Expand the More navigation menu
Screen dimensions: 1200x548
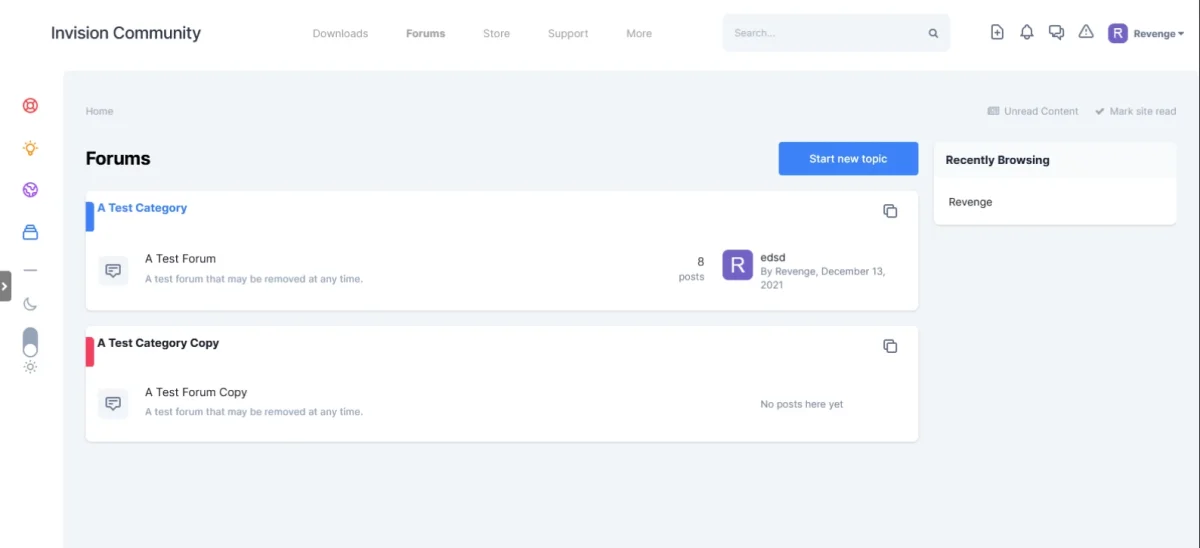pyautogui.click(x=639, y=33)
